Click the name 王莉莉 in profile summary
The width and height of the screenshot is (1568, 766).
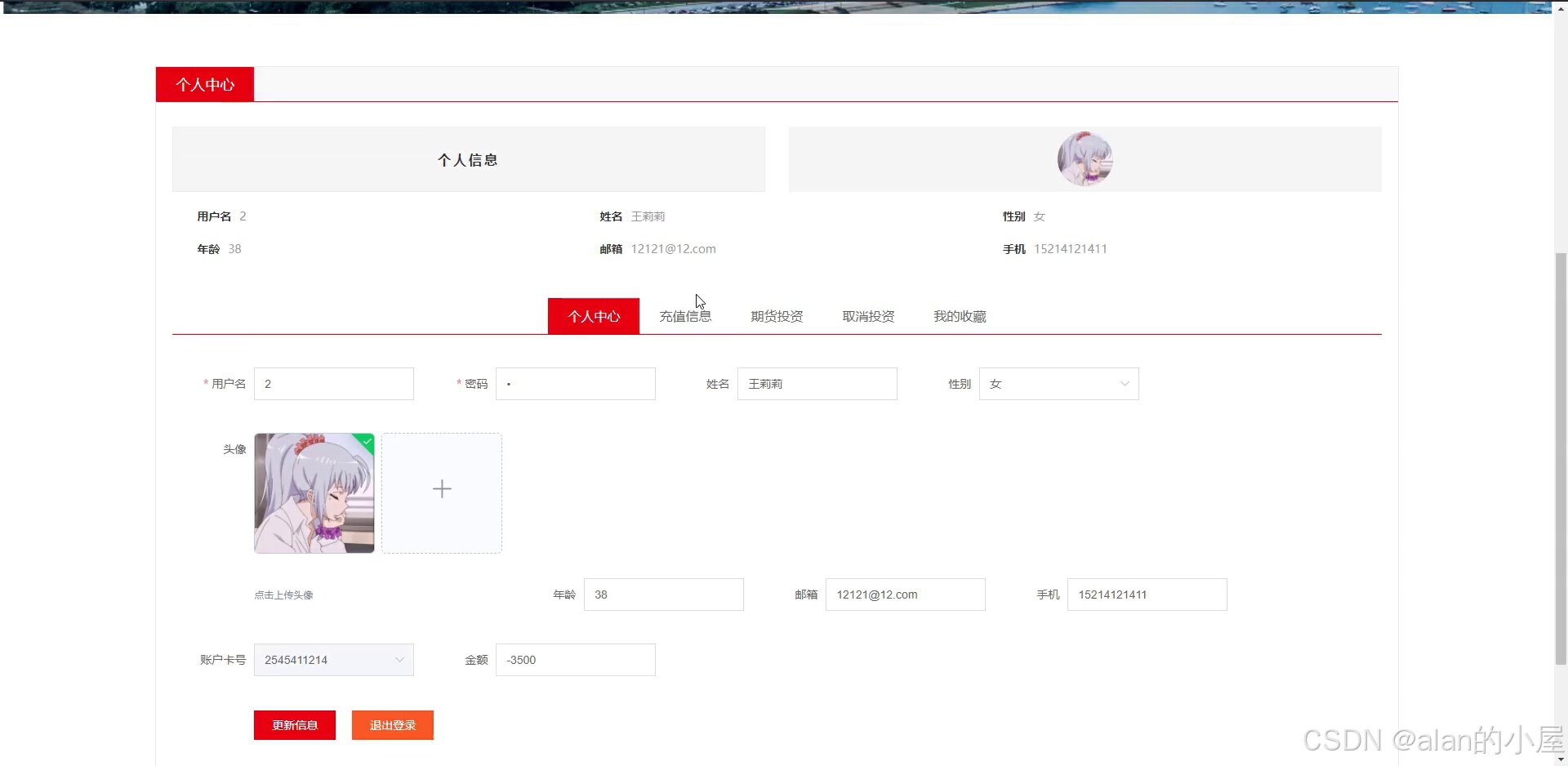pyautogui.click(x=648, y=216)
